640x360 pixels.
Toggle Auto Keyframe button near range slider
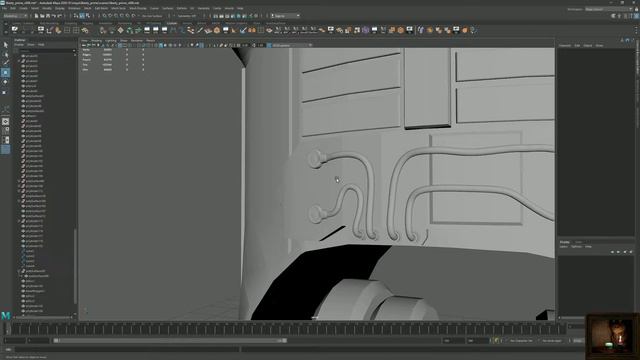pos(496,340)
